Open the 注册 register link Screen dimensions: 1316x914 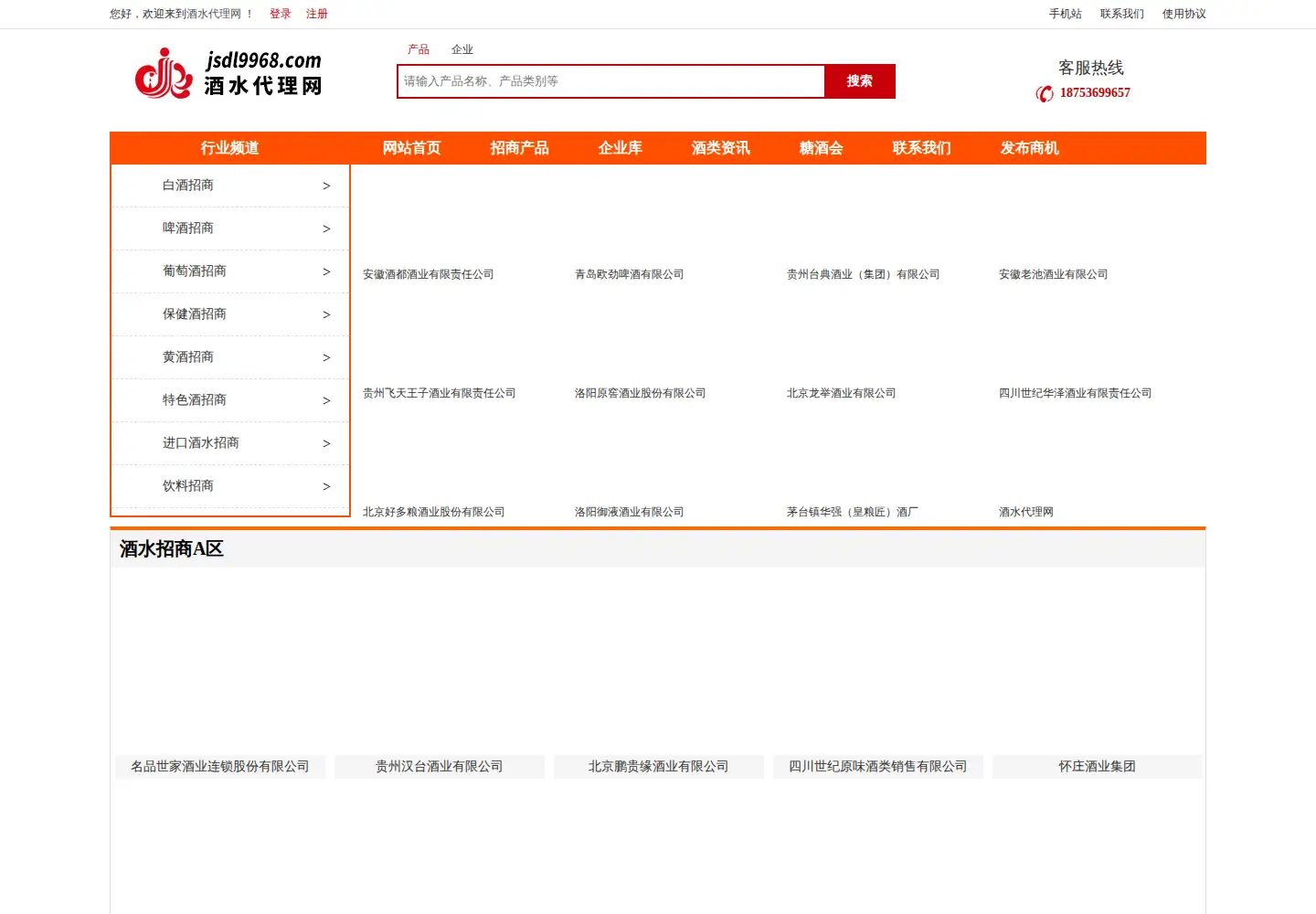(317, 14)
